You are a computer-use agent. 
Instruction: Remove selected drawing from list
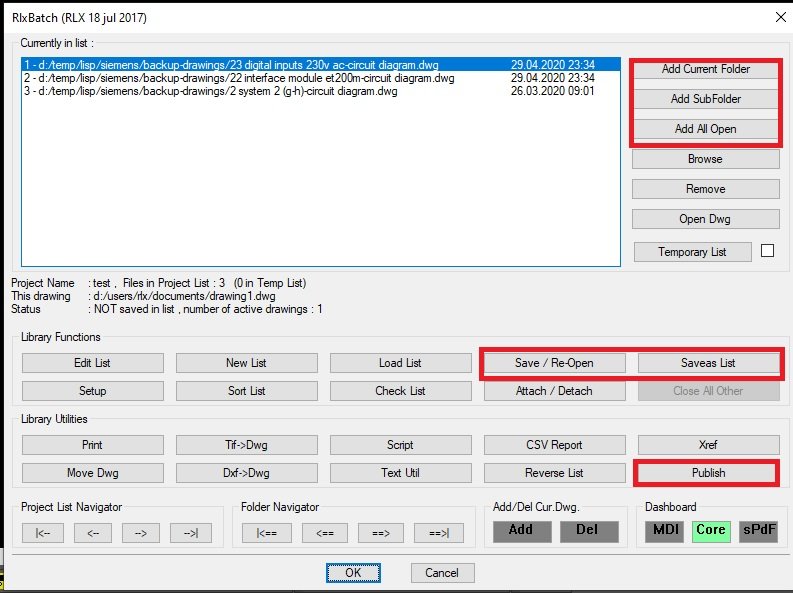pos(706,189)
